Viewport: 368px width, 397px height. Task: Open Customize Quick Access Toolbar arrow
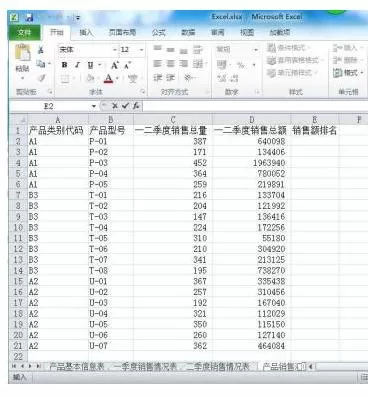[x=77, y=18]
